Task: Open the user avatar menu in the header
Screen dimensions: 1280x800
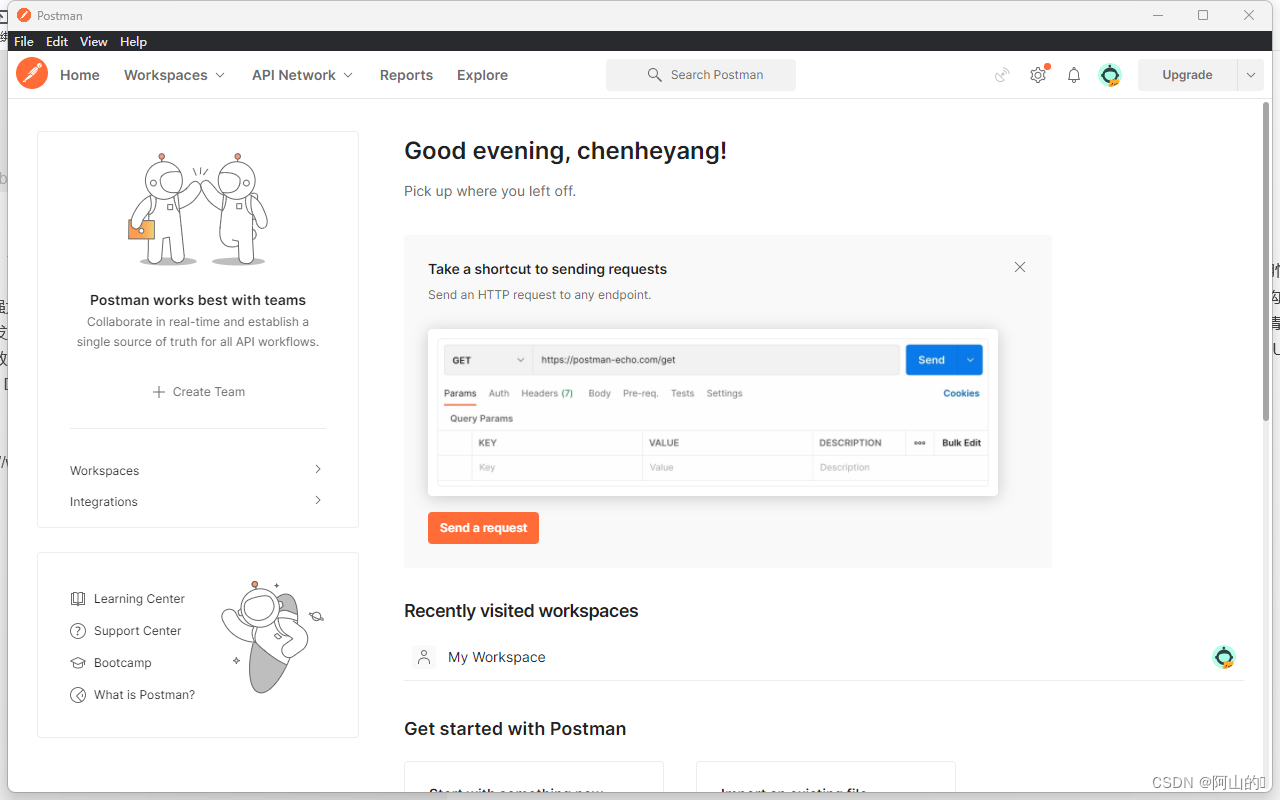Action: [x=1110, y=75]
